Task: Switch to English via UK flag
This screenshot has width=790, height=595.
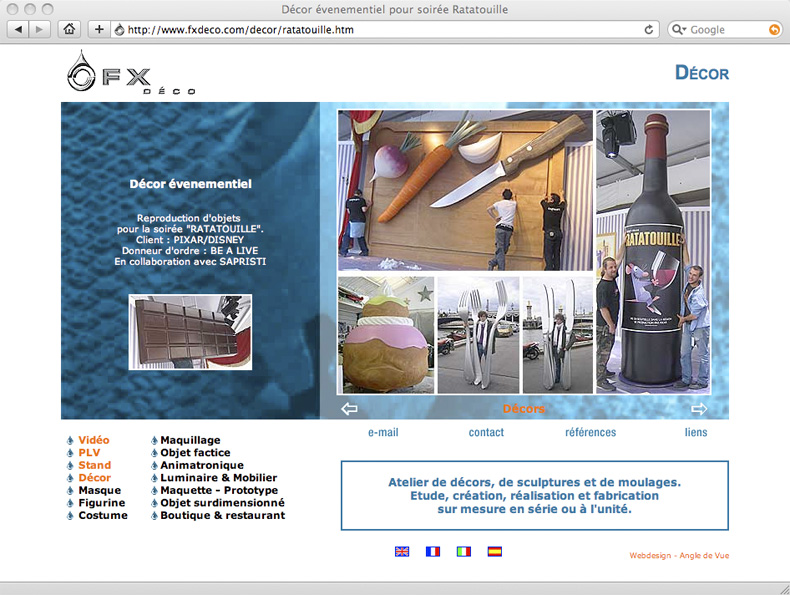Action: [x=402, y=552]
